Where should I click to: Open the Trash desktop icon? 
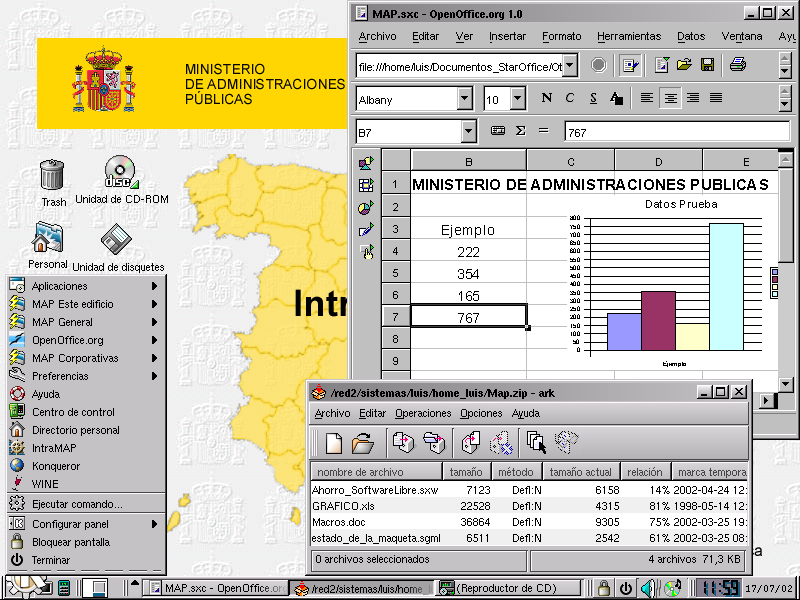53,176
